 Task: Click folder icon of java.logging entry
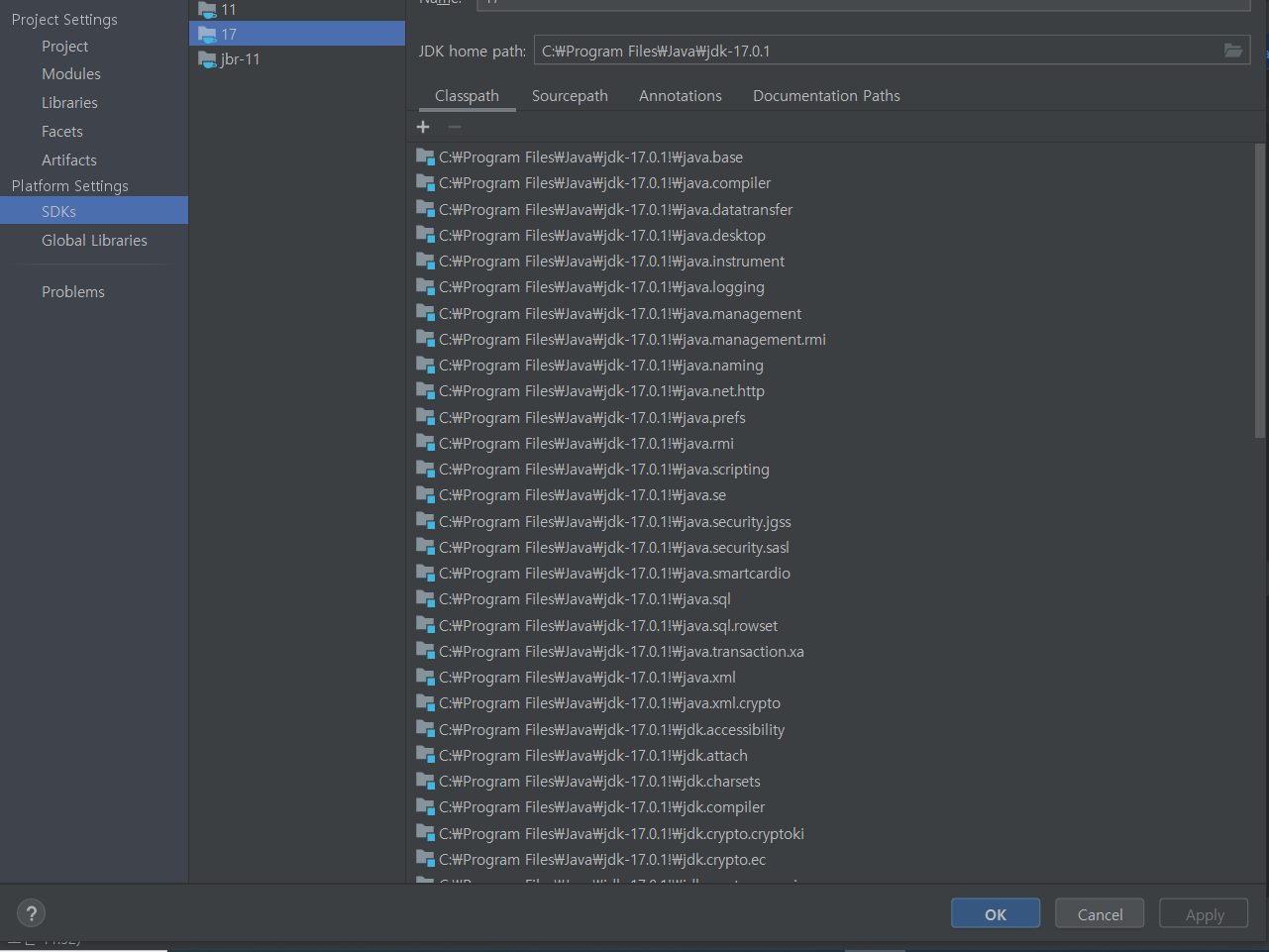[426, 286]
